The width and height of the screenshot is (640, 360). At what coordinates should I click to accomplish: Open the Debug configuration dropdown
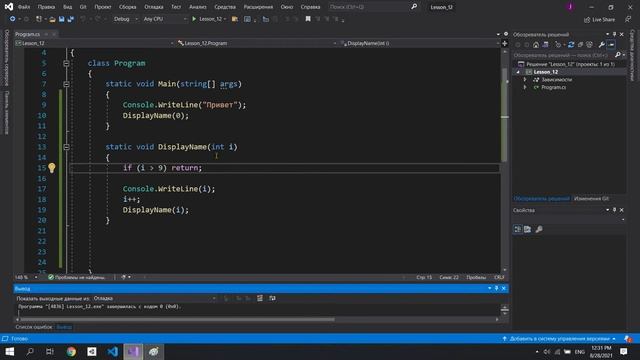tap(125, 19)
